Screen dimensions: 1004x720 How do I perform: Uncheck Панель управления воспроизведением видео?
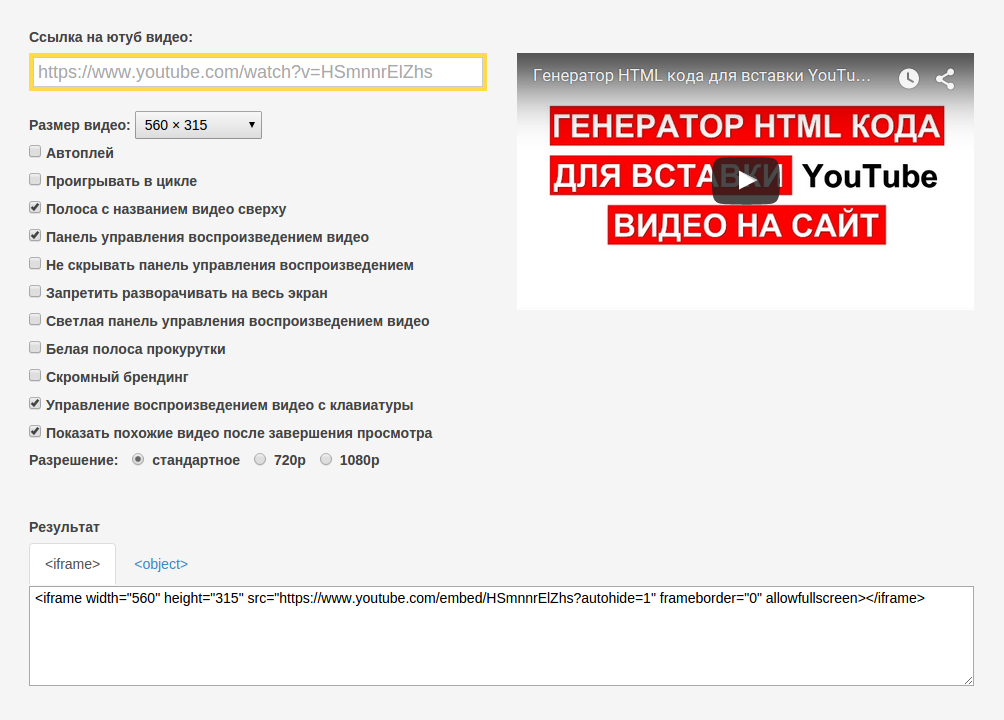pyautogui.click(x=35, y=236)
